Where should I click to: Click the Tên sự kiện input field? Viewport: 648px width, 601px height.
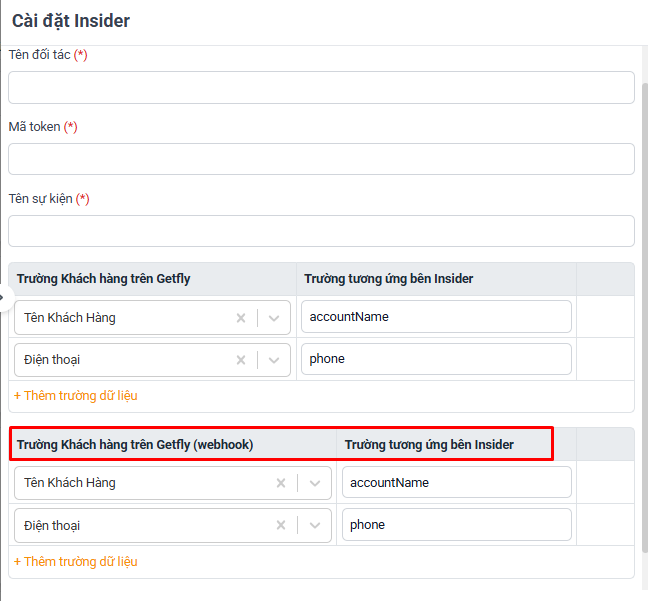[x=321, y=231]
